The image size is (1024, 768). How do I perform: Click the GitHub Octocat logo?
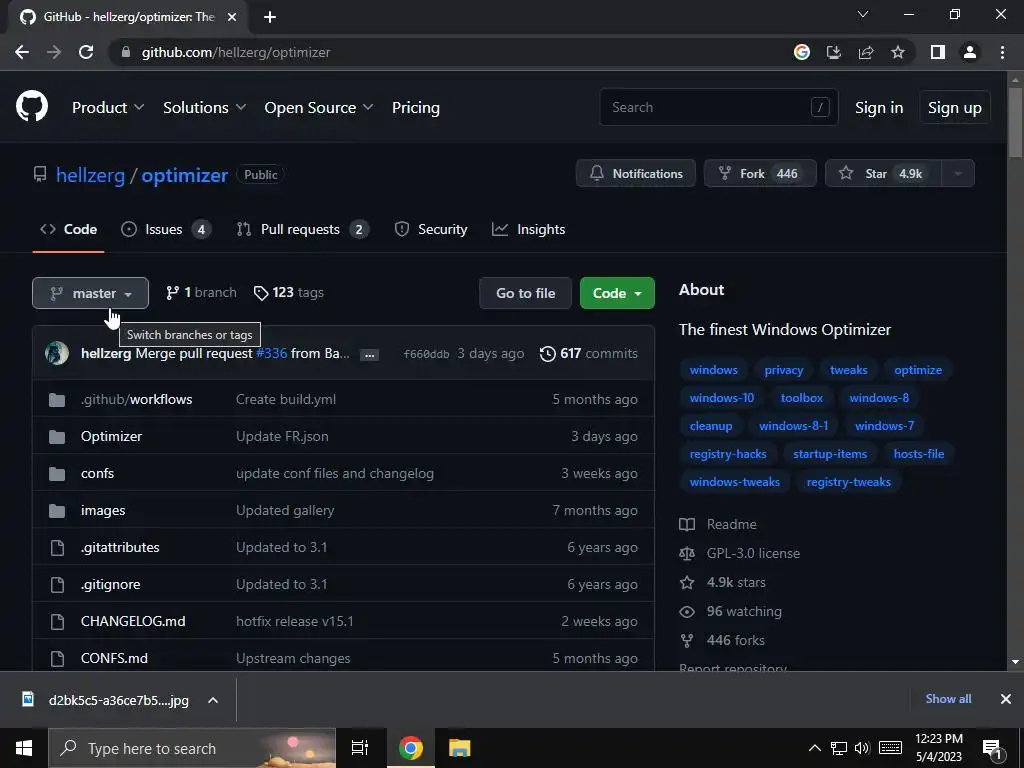pyautogui.click(x=32, y=107)
